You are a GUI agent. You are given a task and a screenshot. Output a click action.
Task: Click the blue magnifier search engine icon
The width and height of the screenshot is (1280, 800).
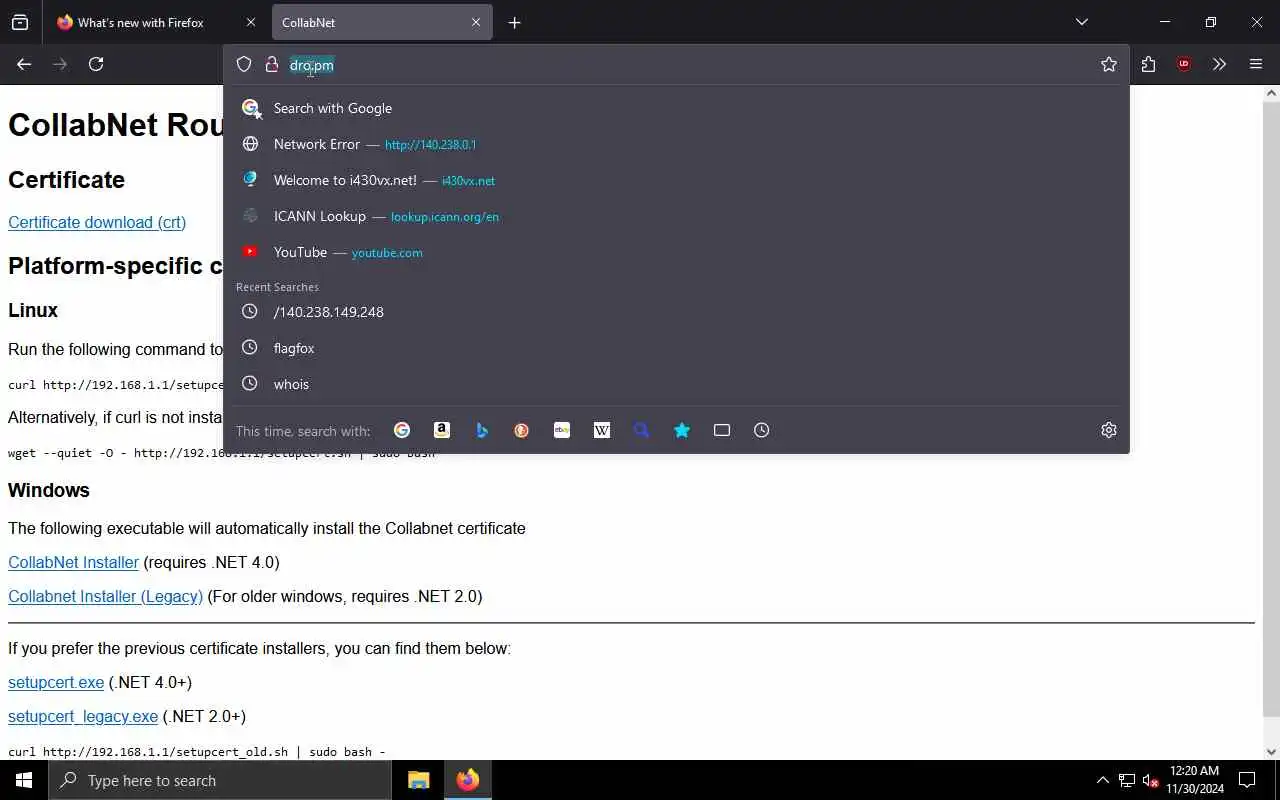(x=642, y=430)
